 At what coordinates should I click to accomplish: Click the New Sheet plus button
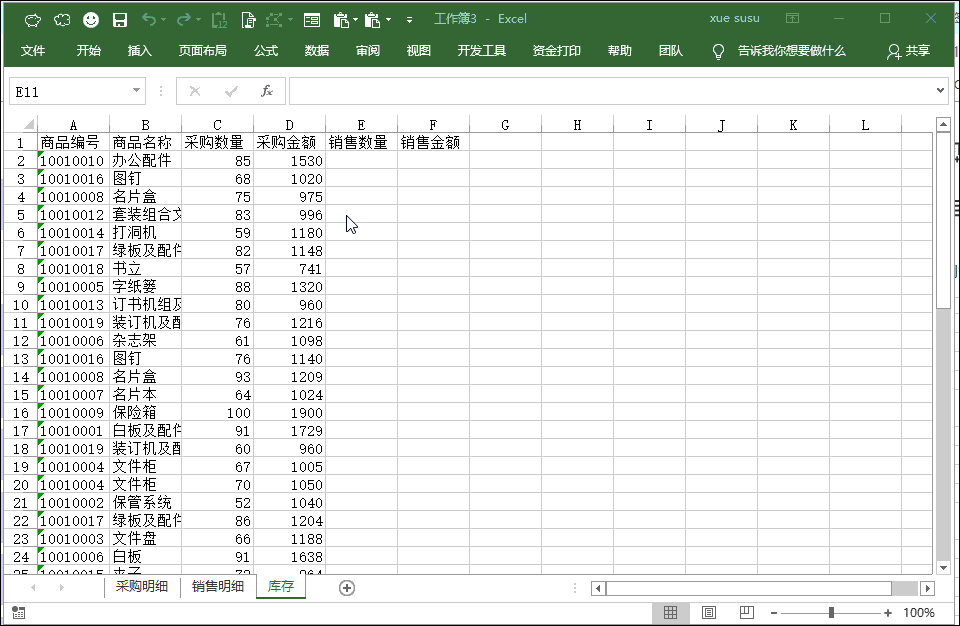click(346, 587)
